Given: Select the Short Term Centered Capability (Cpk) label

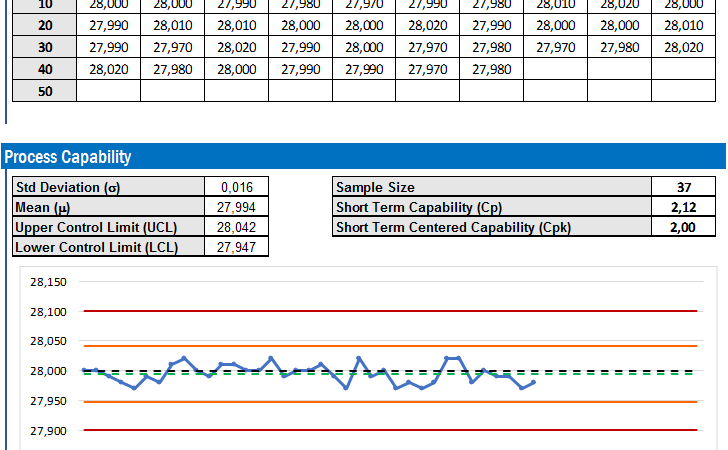Looking at the screenshot, I should [x=492, y=227].
